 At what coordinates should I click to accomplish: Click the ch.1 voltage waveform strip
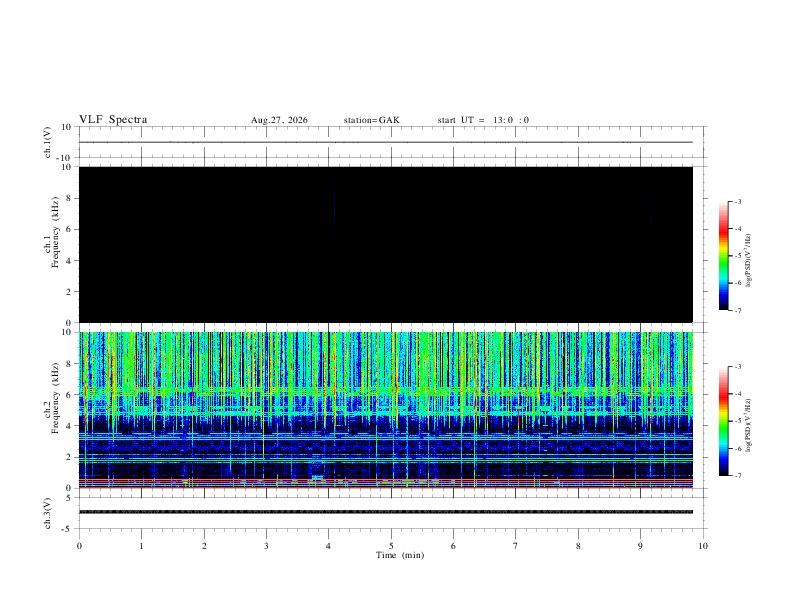tap(386, 142)
